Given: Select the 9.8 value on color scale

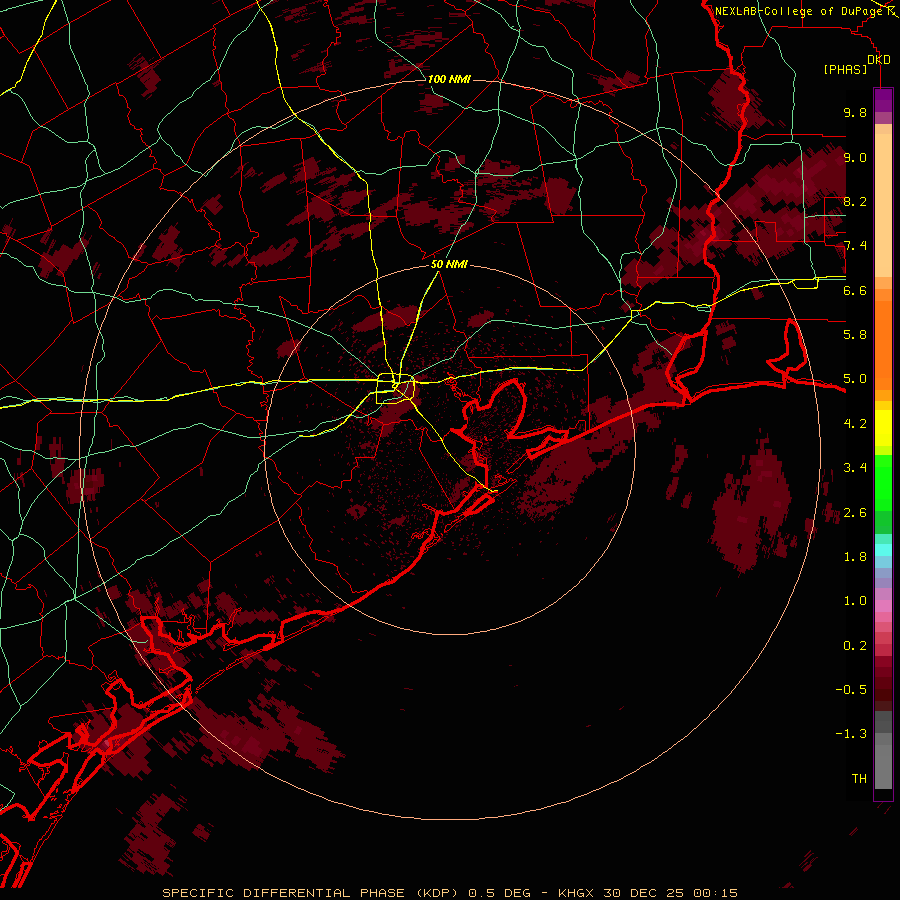Looking at the screenshot, I should [x=855, y=112].
